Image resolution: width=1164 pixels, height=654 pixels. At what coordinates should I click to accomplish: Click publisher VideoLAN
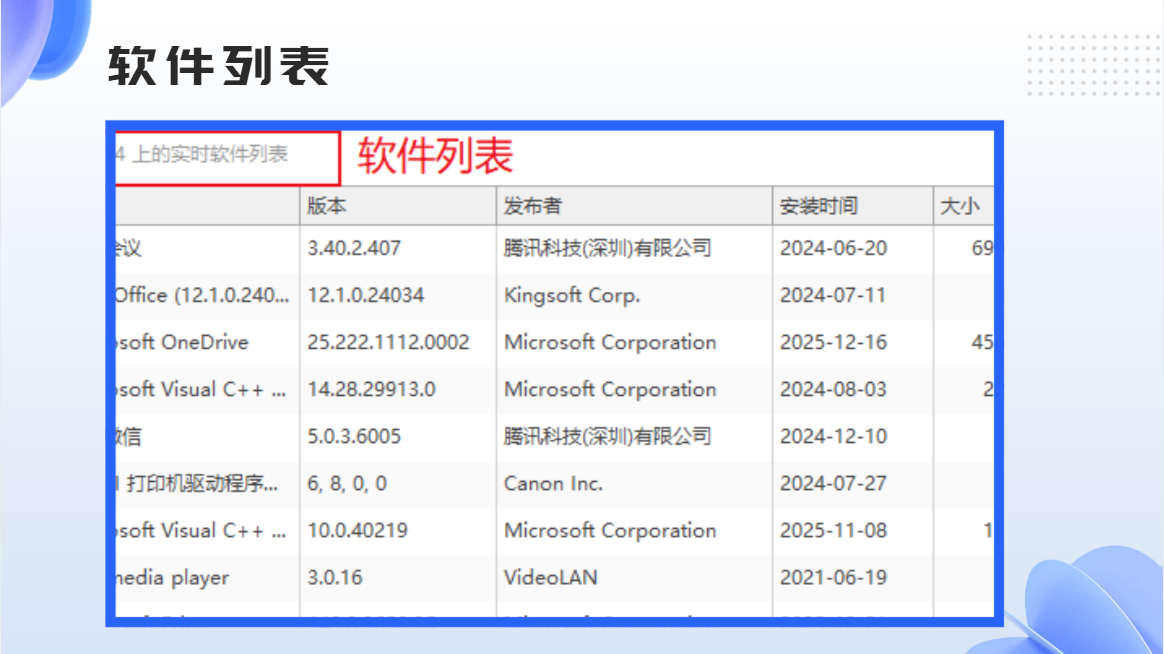coord(550,578)
